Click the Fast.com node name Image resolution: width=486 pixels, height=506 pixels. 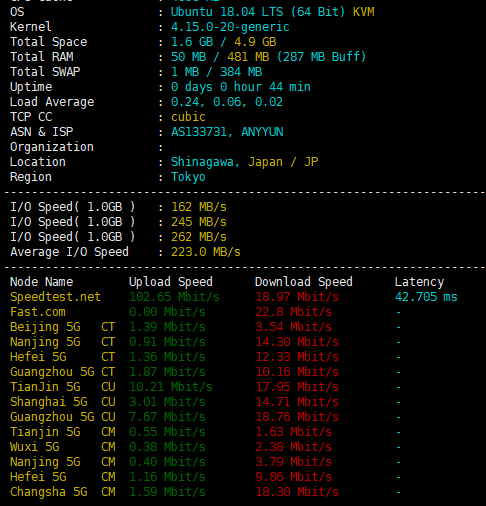[x=38, y=312]
